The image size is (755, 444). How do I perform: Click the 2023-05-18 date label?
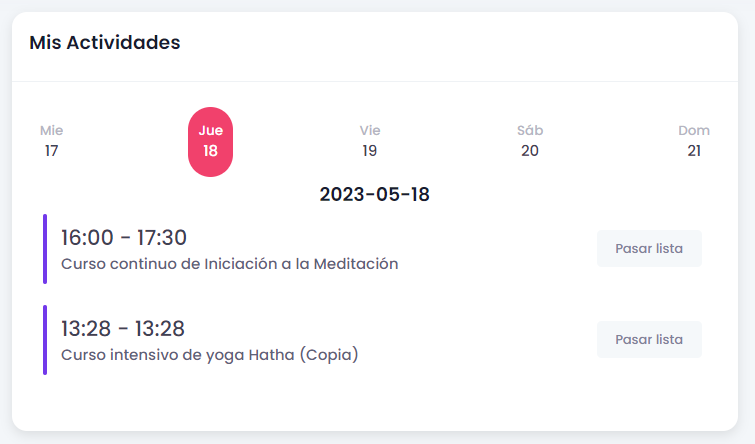tap(375, 194)
